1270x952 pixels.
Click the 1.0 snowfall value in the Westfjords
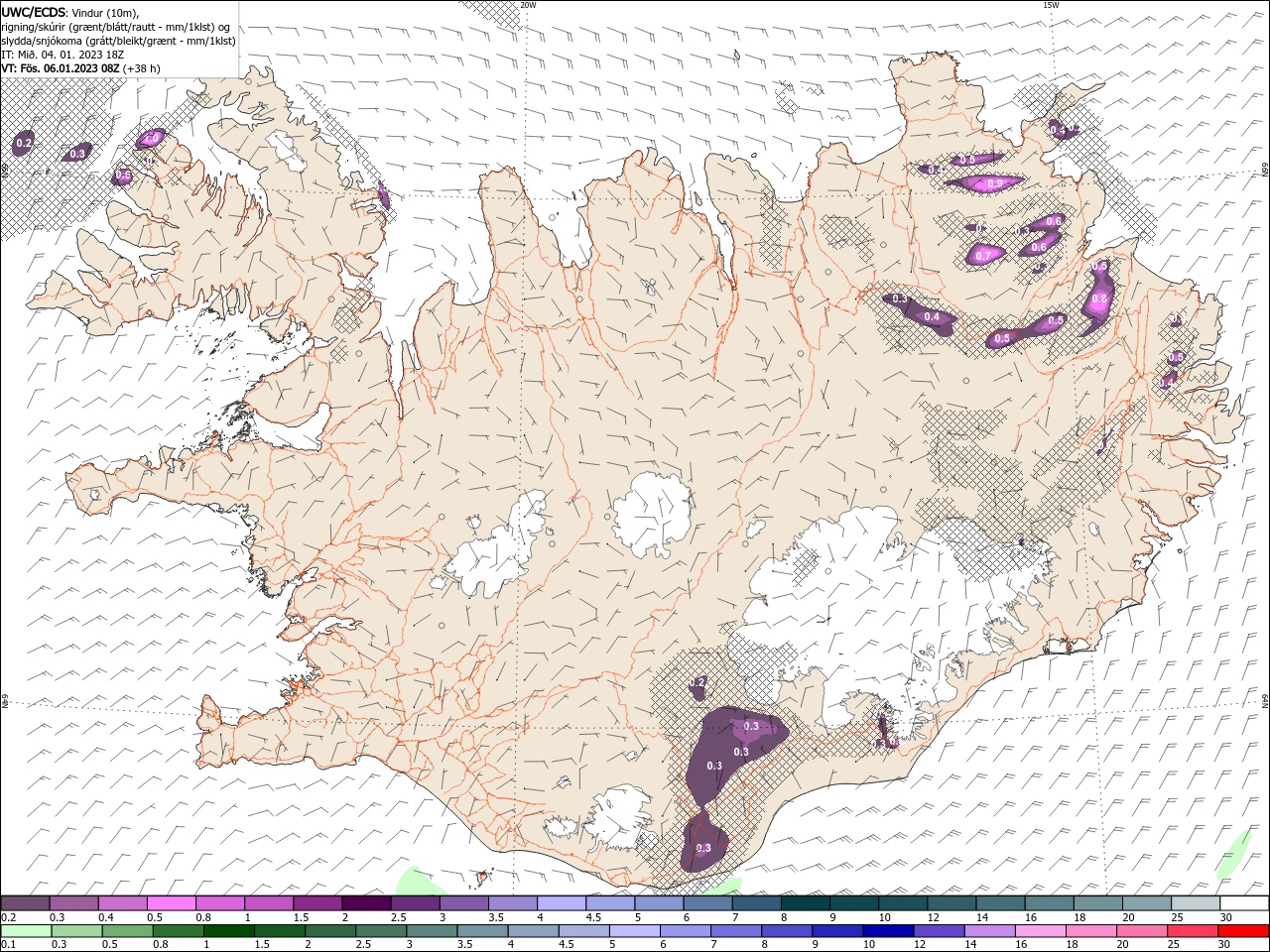pyautogui.click(x=152, y=138)
